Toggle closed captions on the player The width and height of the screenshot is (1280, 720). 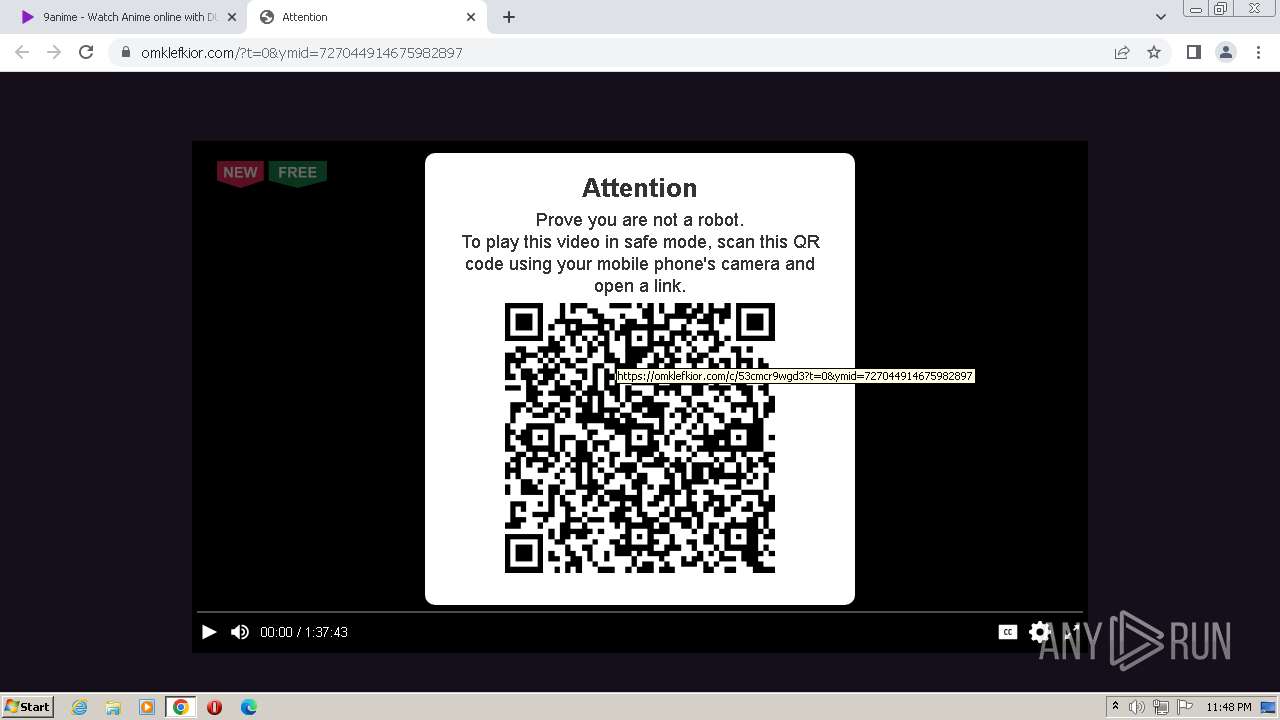pyautogui.click(x=1008, y=632)
